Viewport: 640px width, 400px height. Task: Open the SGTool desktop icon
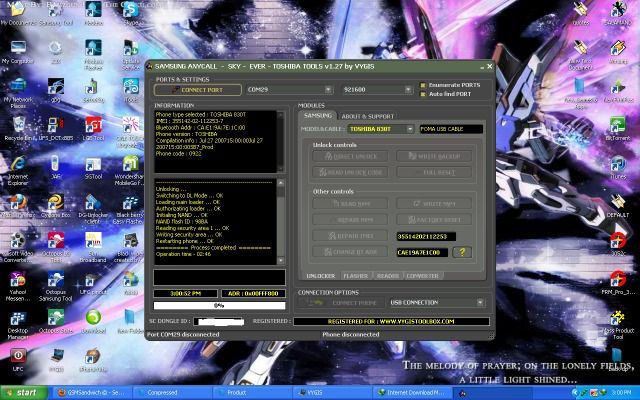click(x=93, y=167)
